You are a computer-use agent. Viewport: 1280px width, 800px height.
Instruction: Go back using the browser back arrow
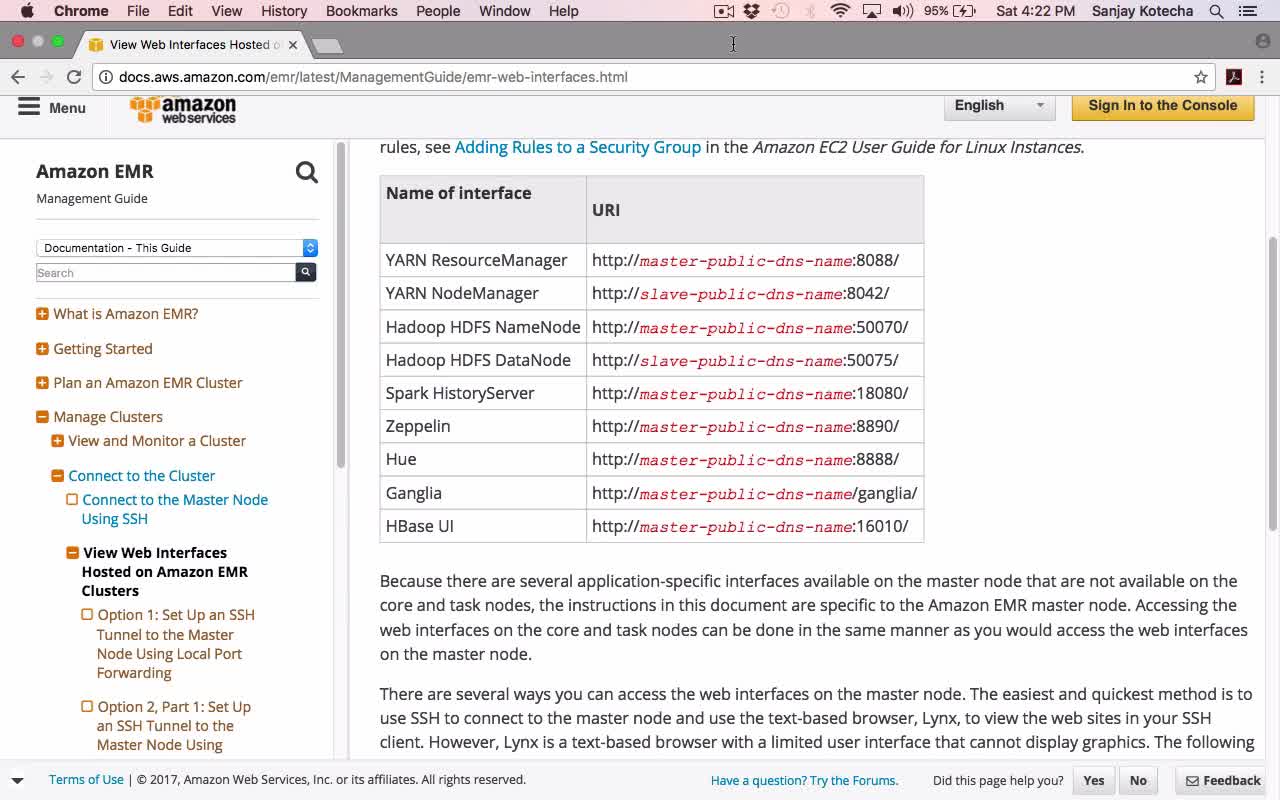pos(18,77)
